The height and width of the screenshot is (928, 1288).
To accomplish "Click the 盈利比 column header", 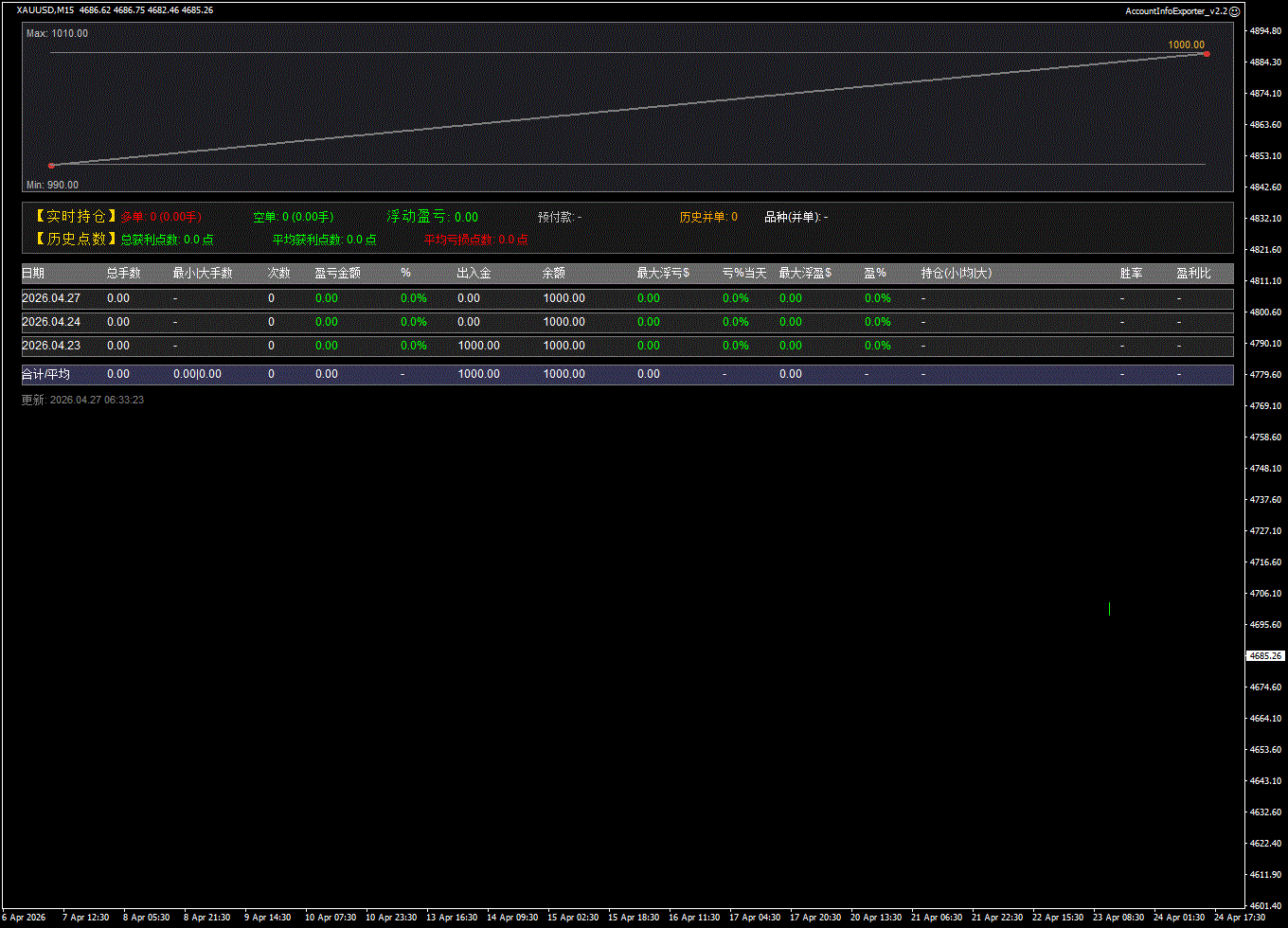I will [1193, 273].
